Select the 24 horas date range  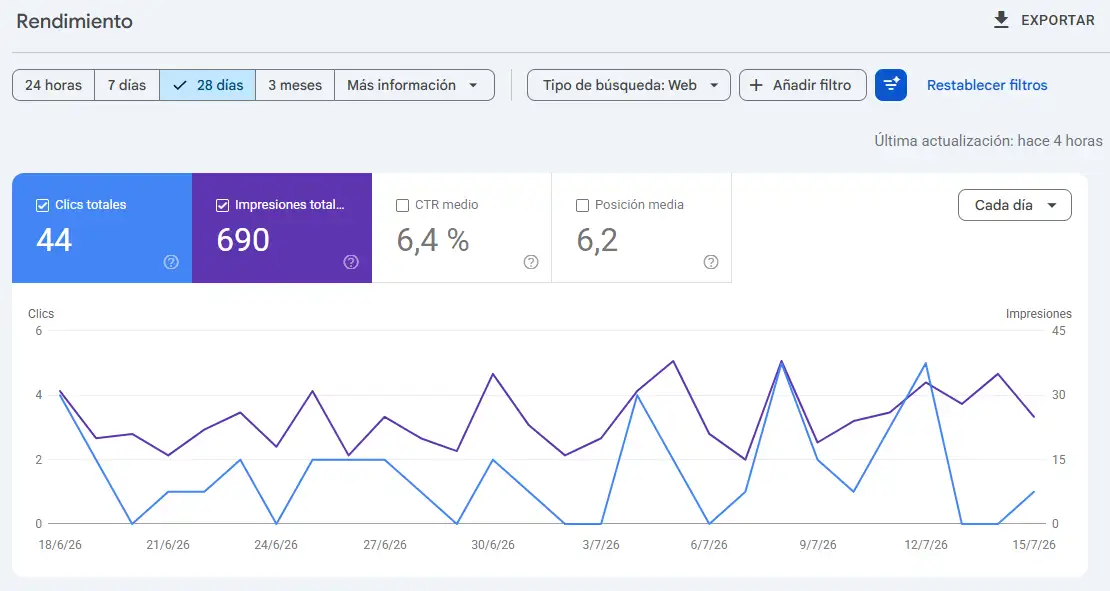53,85
